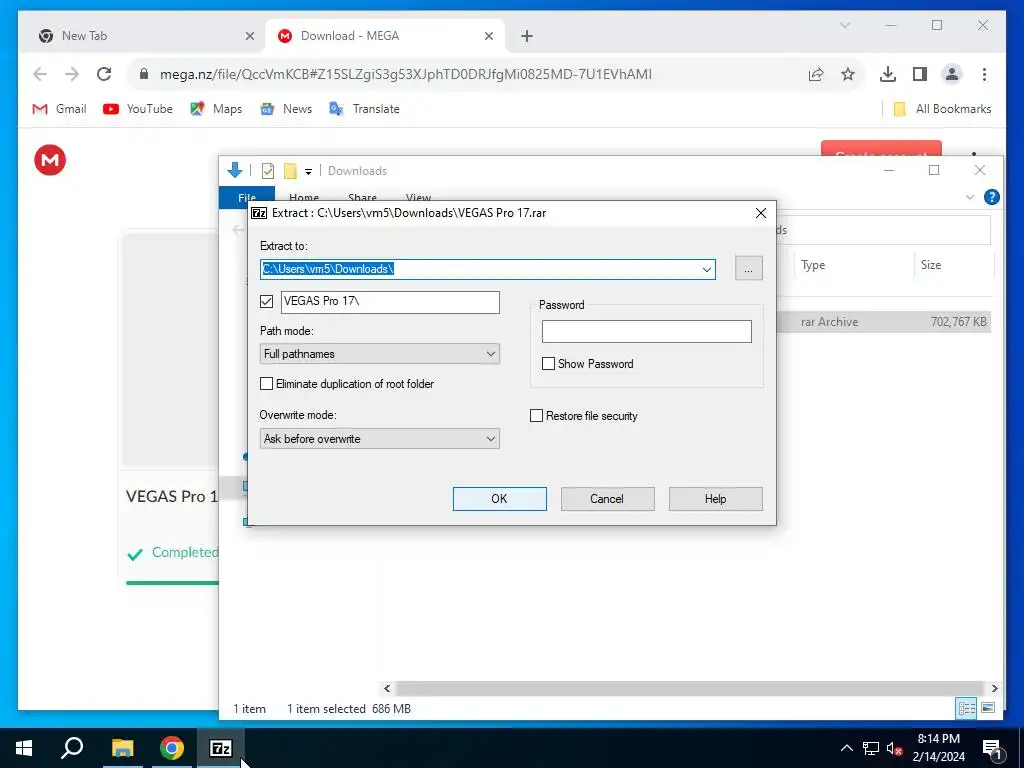Image resolution: width=1024 pixels, height=768 pixels.
Task: Open Translate bookmark
Action: (x=364, y=109)
